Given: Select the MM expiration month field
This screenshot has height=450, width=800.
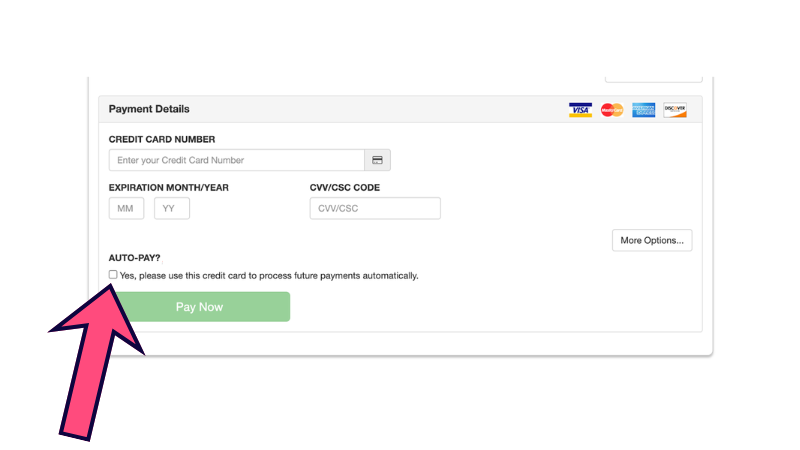Looking at the screenshot, I should click(x=126, y=208).
